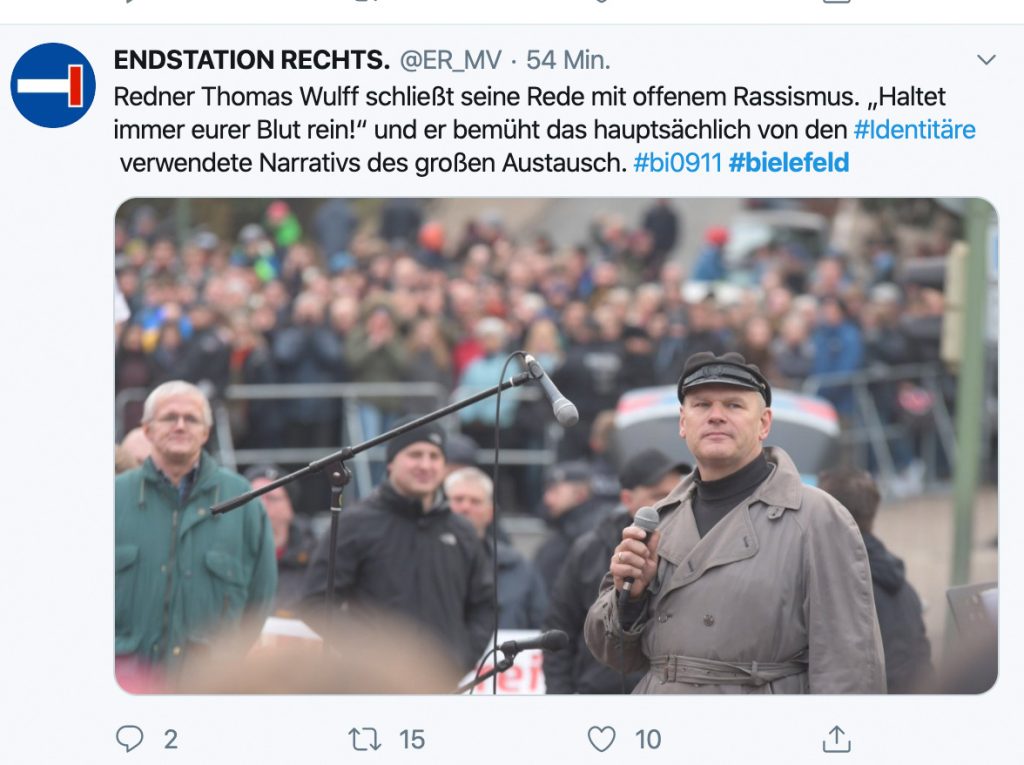Like the tweet with the heart icon
This screenshot has width=1024, height=765.
tap(601, 739)
